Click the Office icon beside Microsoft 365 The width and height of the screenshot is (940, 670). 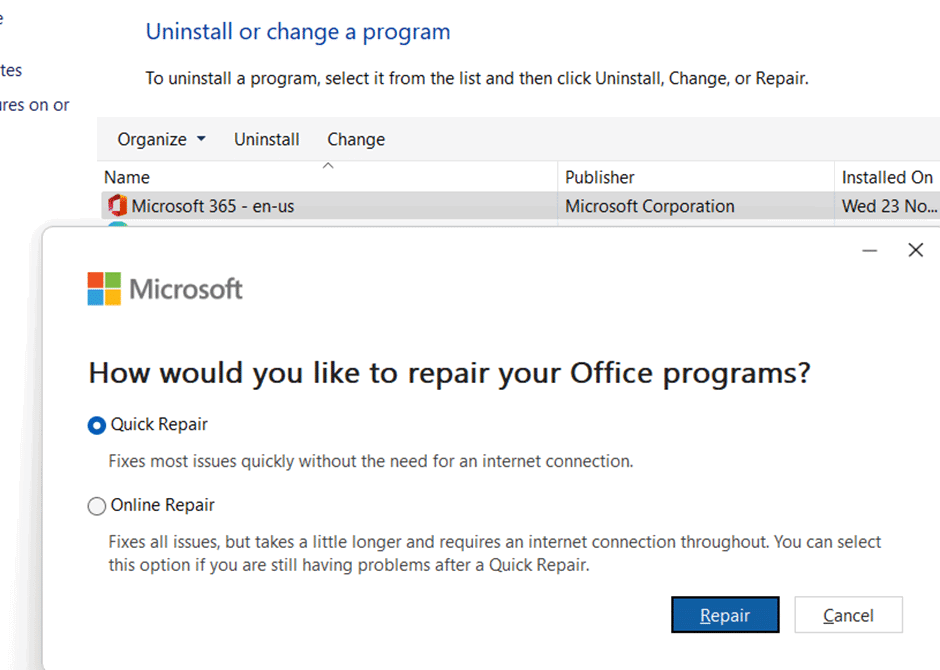point(117,206)
